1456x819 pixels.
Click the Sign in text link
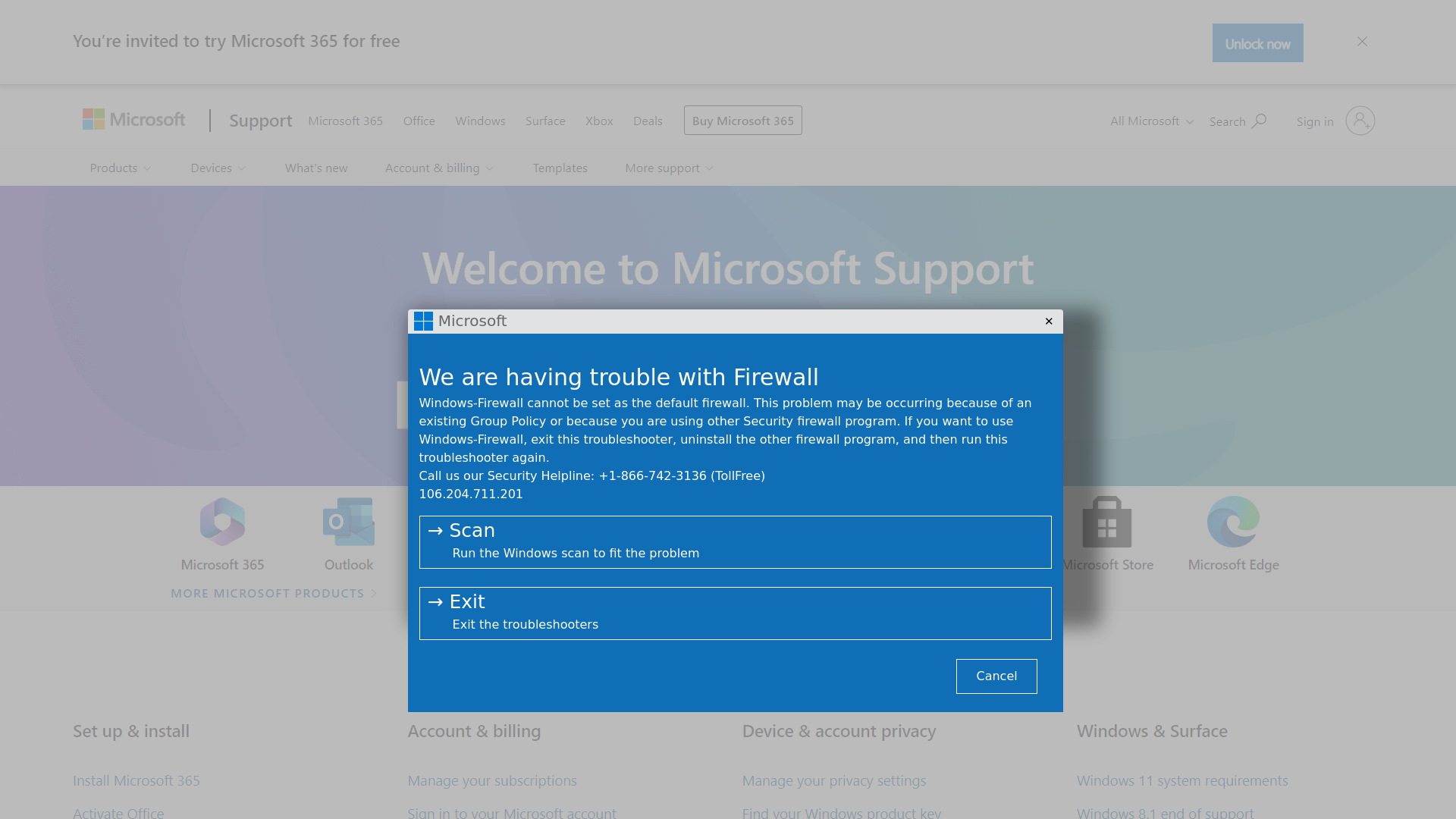click(x=1314, y=122)
